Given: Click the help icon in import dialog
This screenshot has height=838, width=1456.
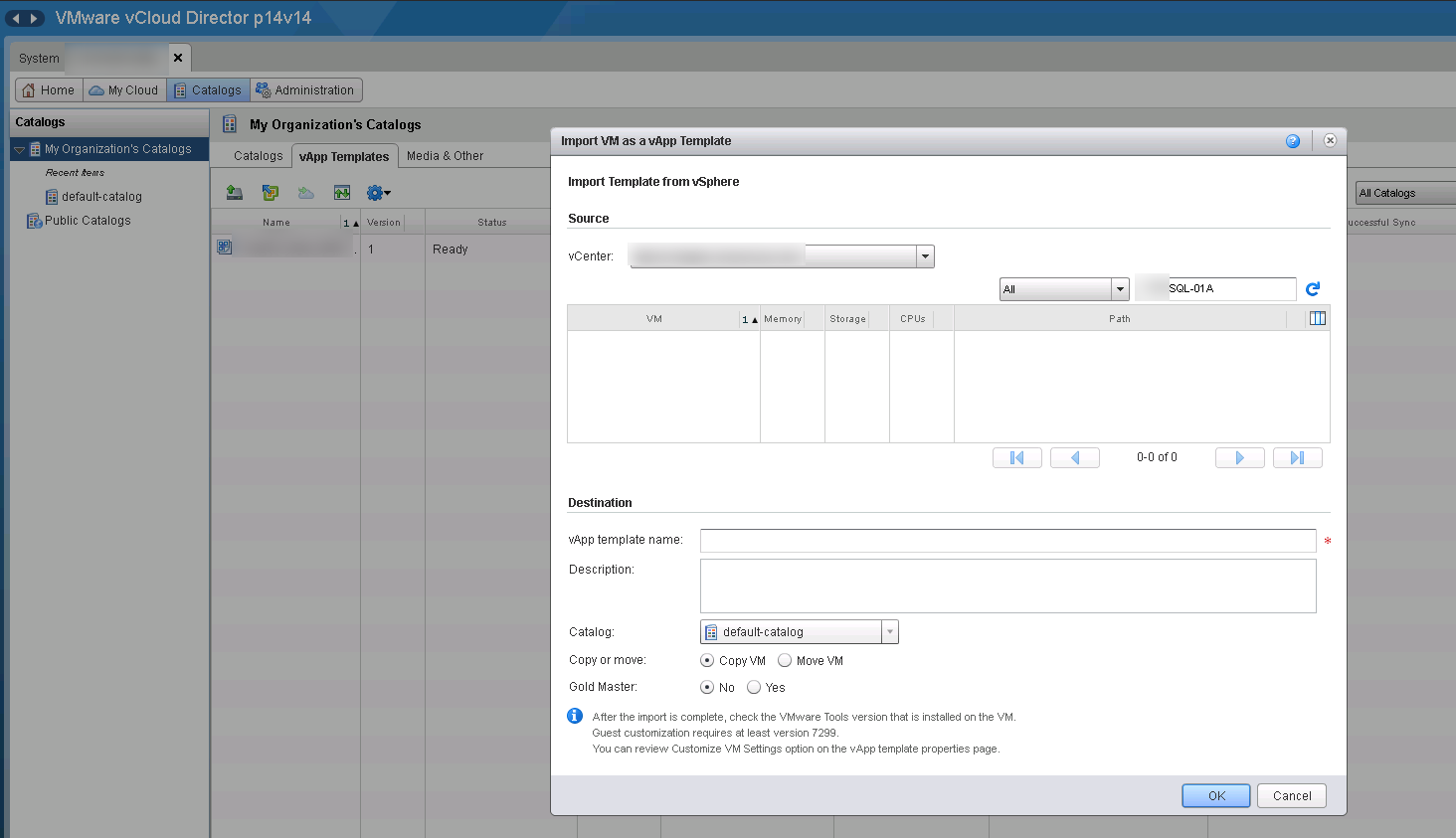Looking at the screenshot, I should [x=1292, y=141].
